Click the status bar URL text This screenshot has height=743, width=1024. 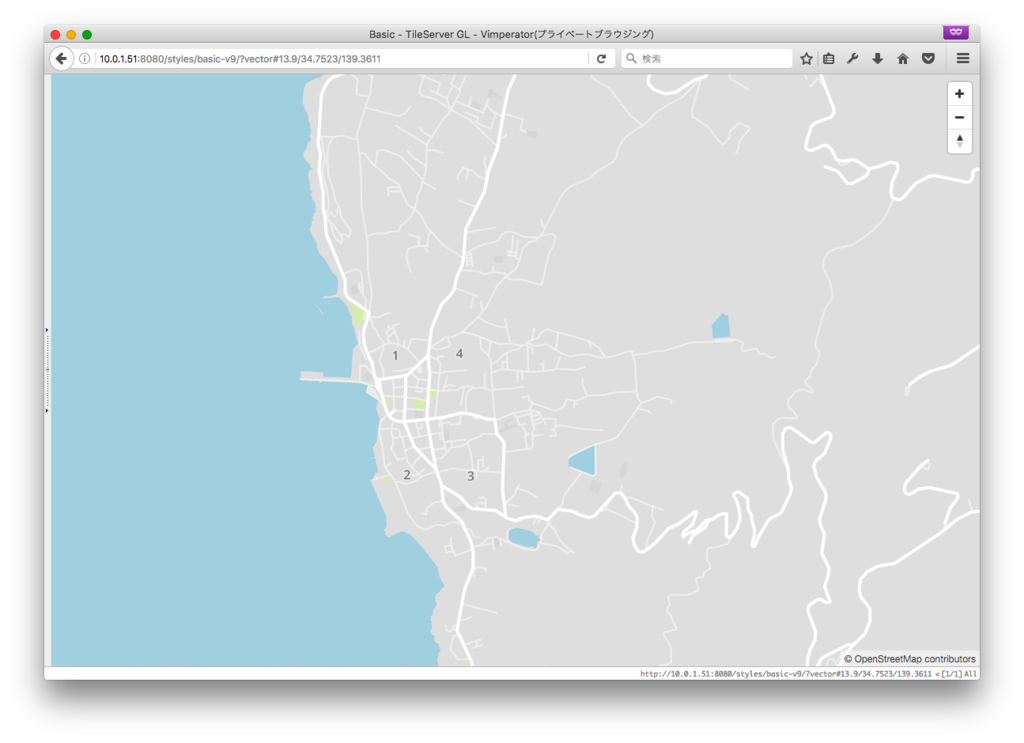point(786,674)
